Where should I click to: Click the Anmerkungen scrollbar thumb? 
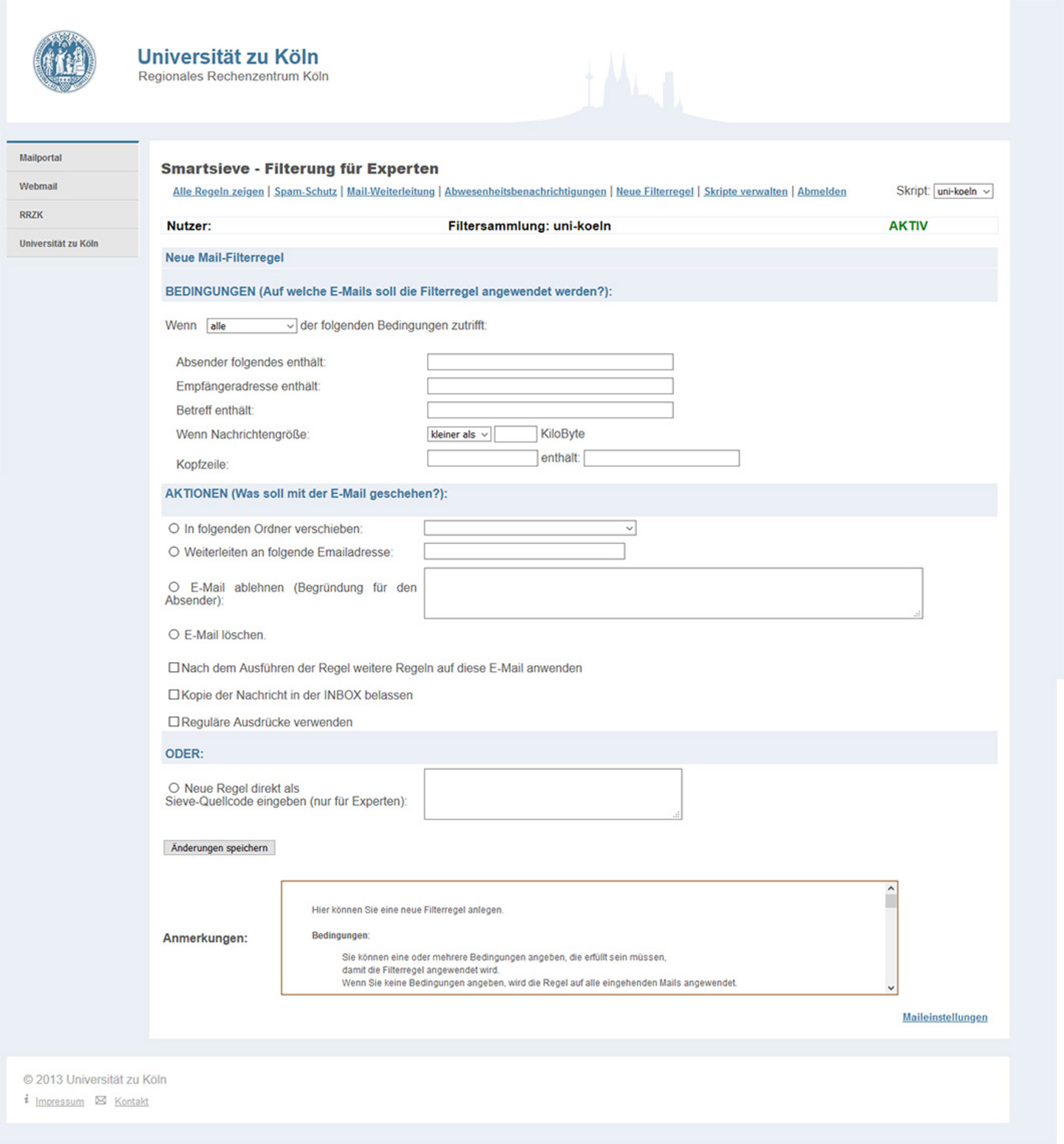[x=891, y=901]
